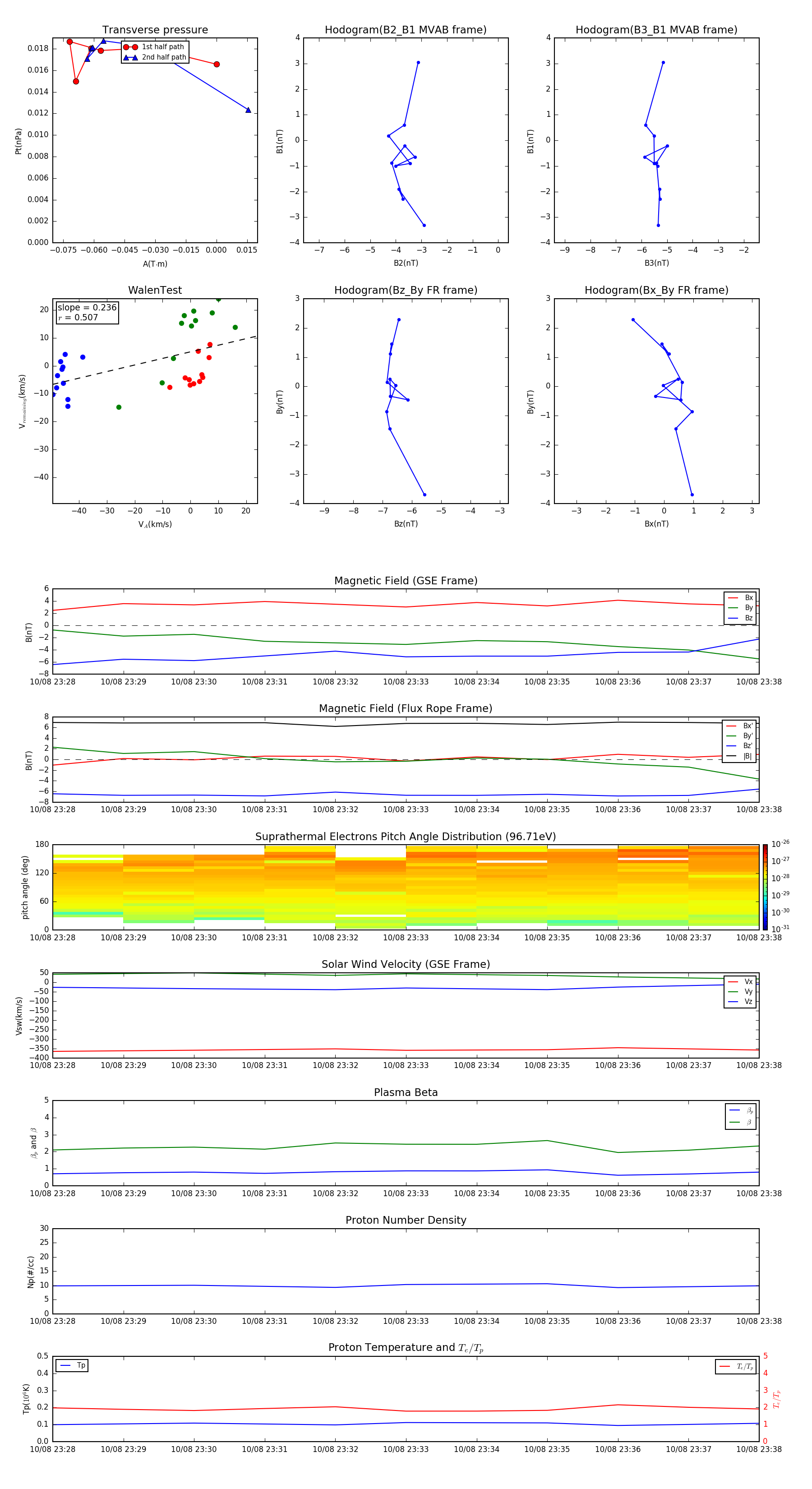
Task: Click the Vz legend entry
Action: pos(740,1002)
